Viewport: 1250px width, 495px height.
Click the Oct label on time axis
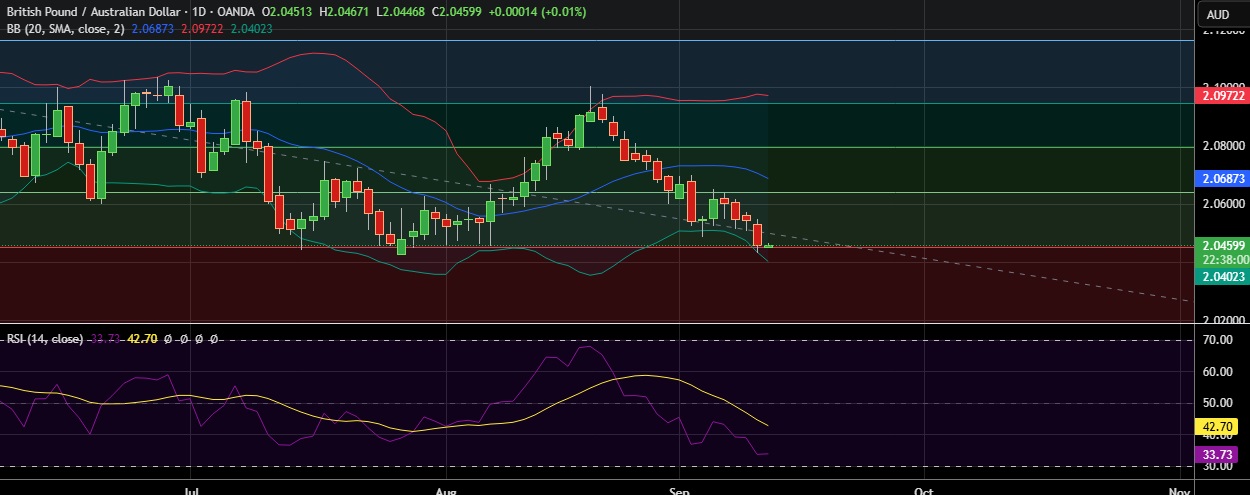tap(924, 490)
